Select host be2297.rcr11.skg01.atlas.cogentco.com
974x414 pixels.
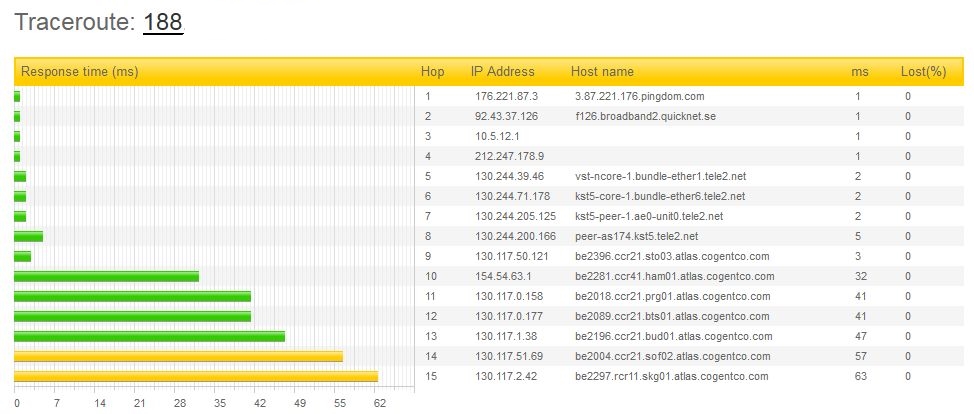click(671, 376)
